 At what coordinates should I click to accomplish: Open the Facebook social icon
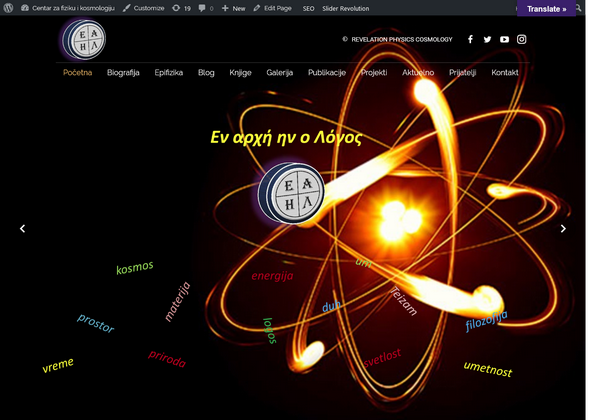(470, 40)
